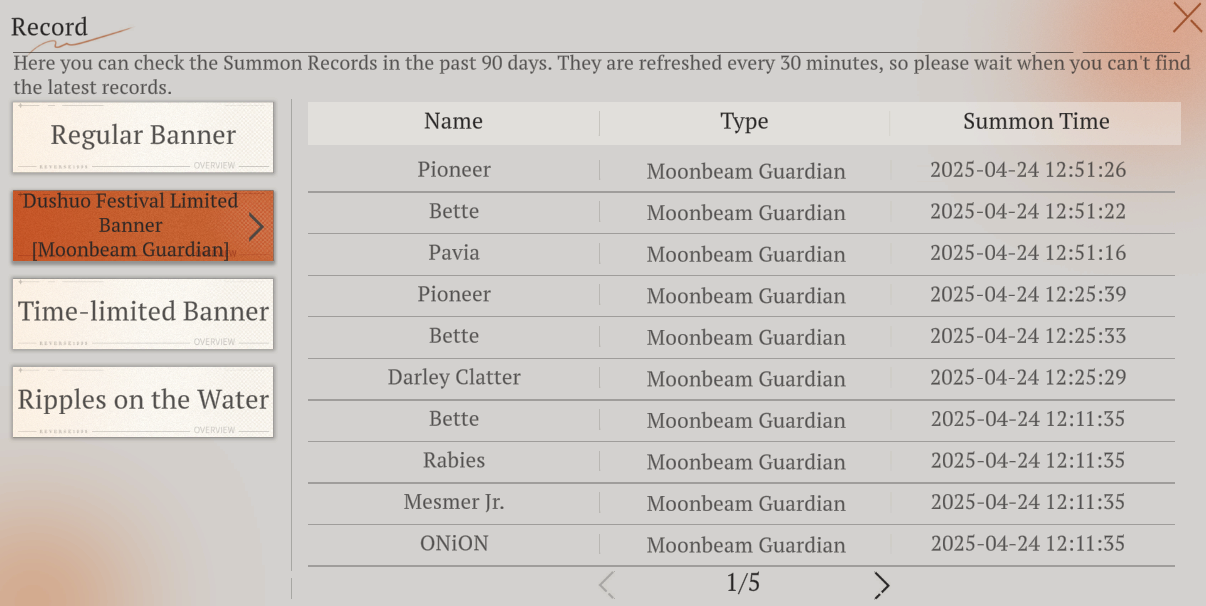Image resolution: width=1206 pixels, height=606 pixels.
Task: Go to previous page of records
Action: click(x=606, y=584)
